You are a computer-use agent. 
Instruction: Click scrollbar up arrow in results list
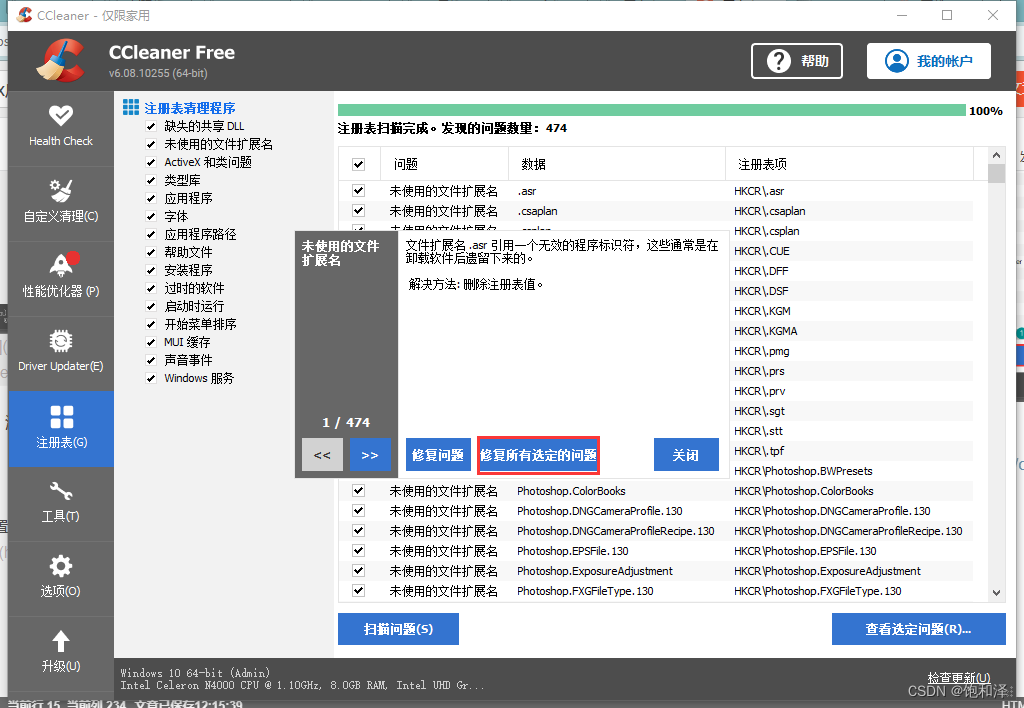[x=996, y=155]
